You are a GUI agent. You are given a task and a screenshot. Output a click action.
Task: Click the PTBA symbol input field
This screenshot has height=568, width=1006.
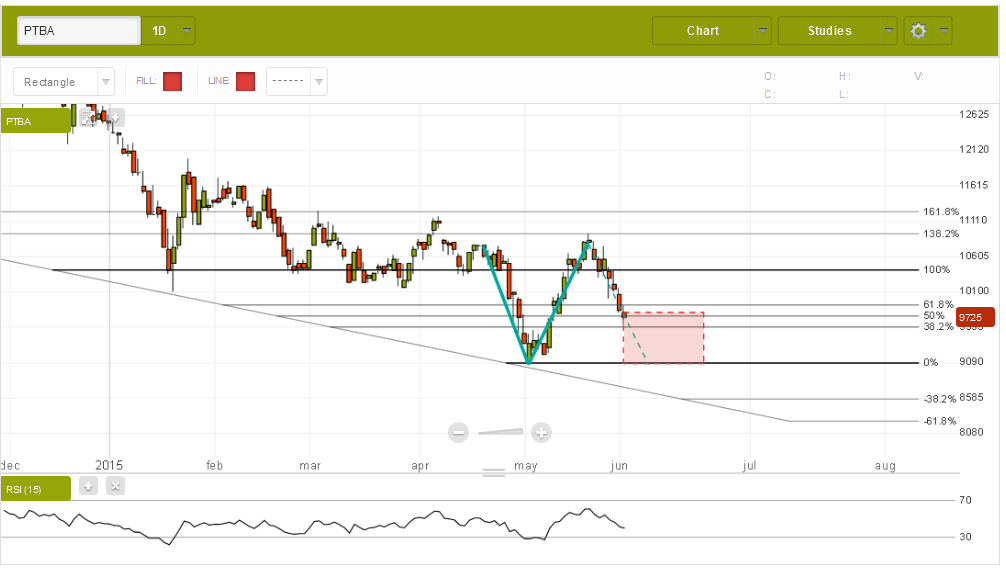click(79, 31)
